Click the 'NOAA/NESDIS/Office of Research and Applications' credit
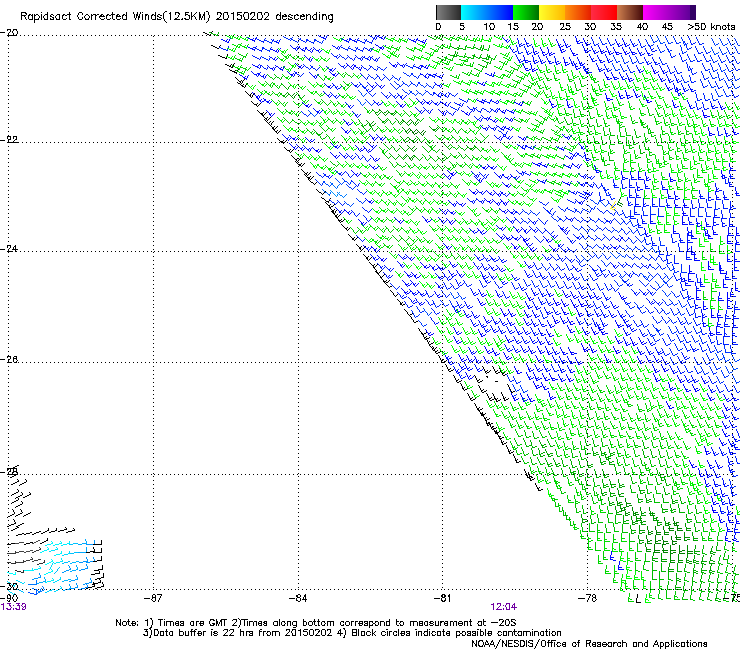 tap(589, 643)
